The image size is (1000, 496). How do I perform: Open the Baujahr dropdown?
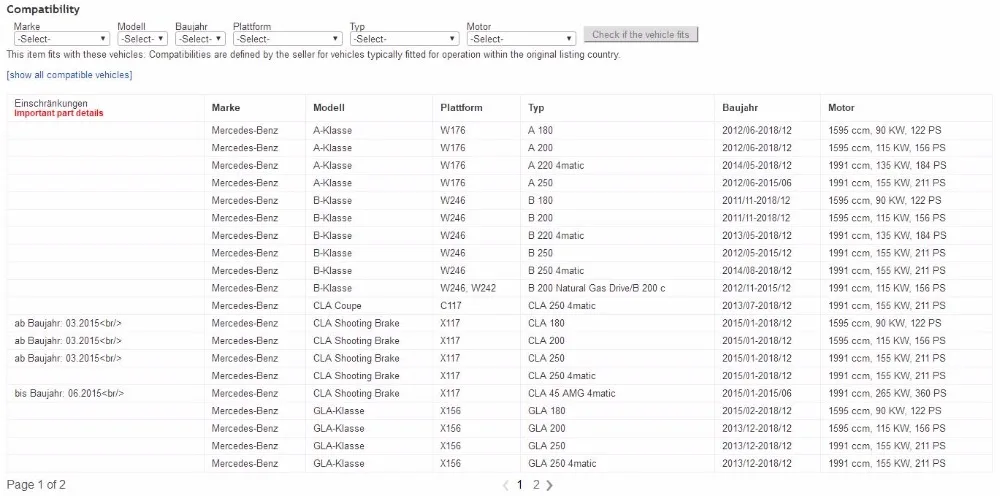coord(200,39)
